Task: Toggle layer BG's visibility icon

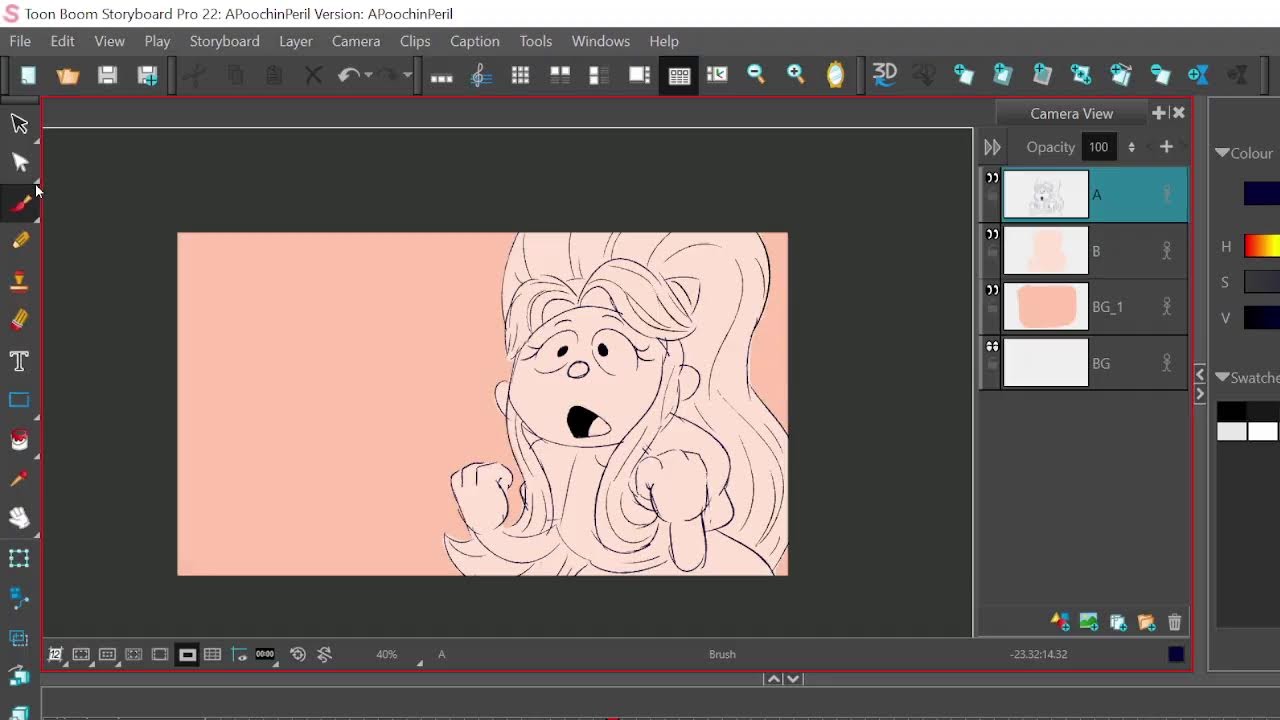Action: coord(992,347)
